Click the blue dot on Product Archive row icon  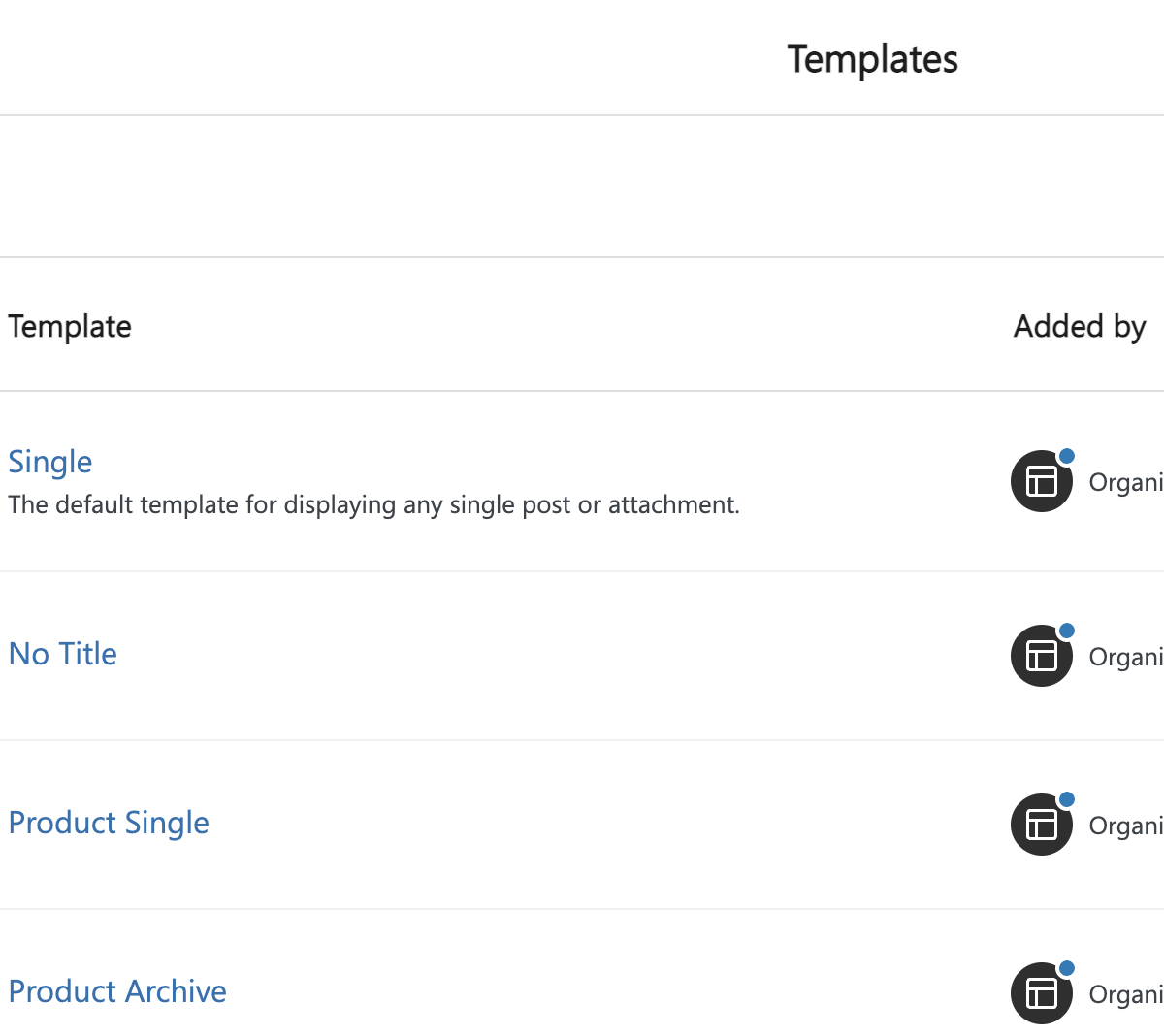tap(1066, 968)
